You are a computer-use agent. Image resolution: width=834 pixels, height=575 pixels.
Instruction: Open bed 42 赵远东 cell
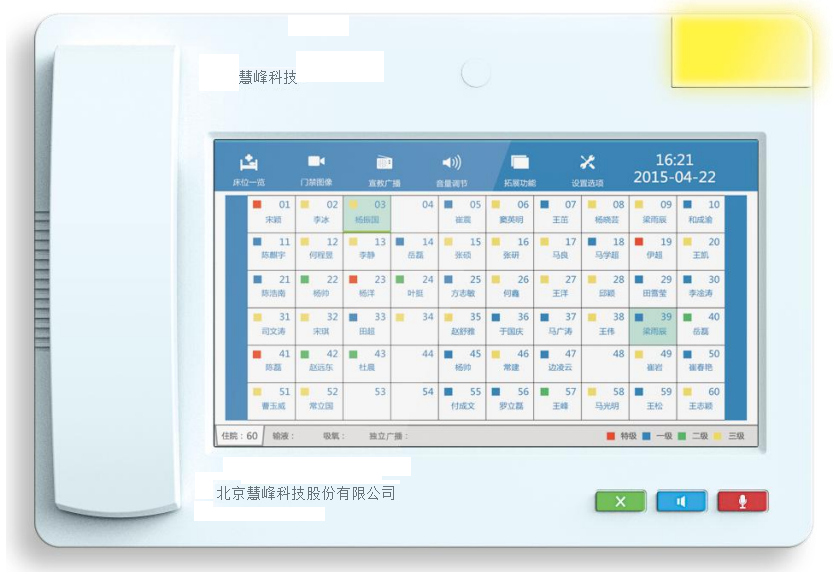(x=319, y=361)
